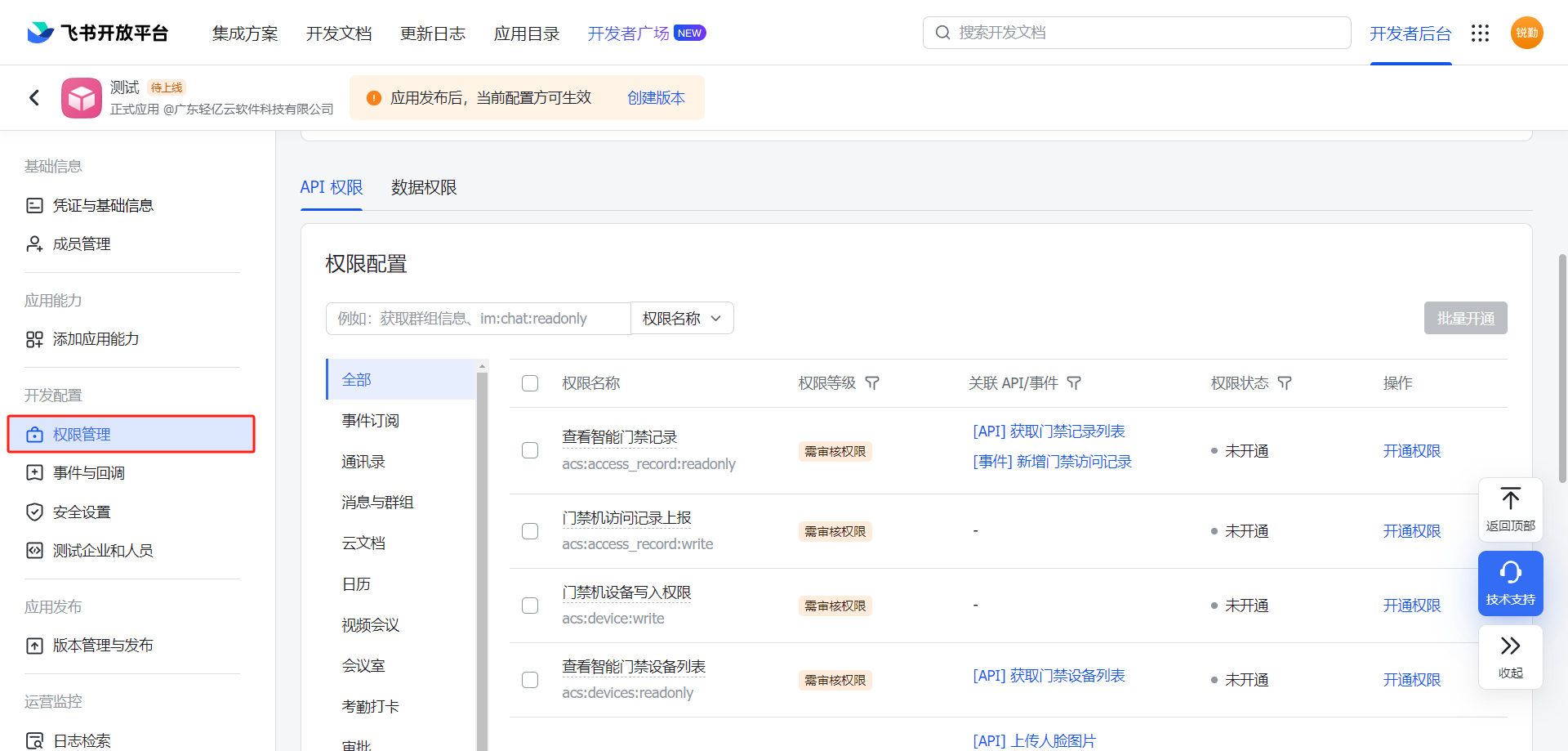Go back using the left arrow icon
This screenshot has height=751, width=1568.
coord(34,98)
